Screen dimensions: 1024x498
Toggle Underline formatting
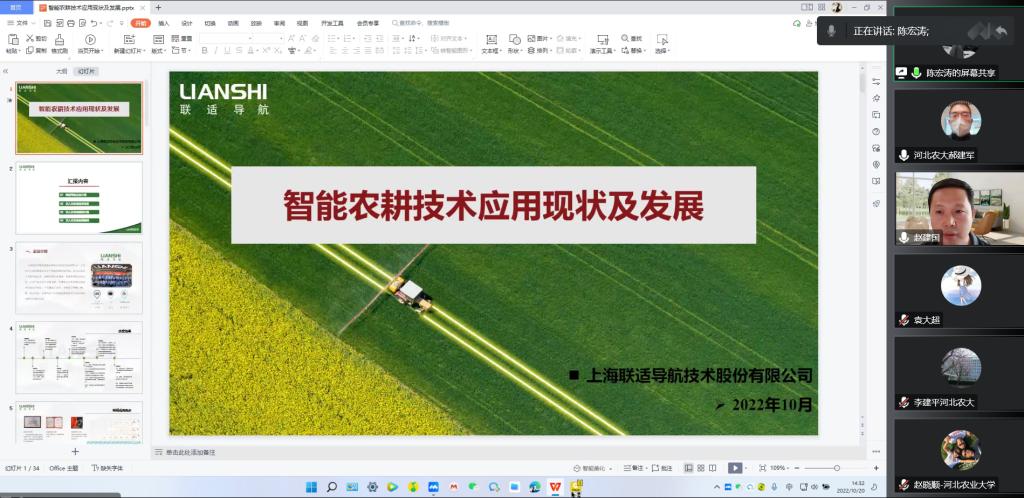coord(227,50)
